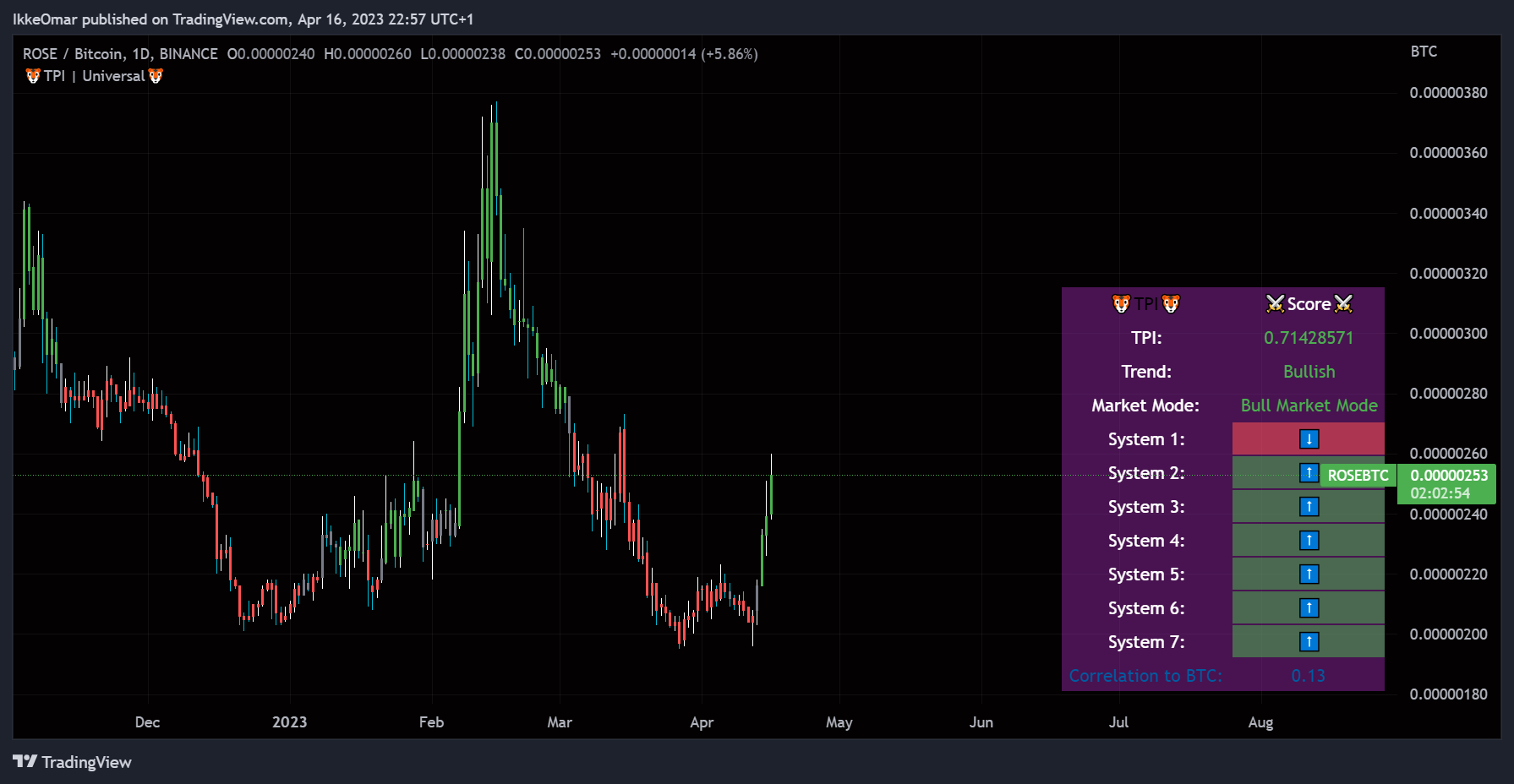Click the 0.00000360 price axis label
This screenshot has width=1514, height=784.
tap(1448, 153)
